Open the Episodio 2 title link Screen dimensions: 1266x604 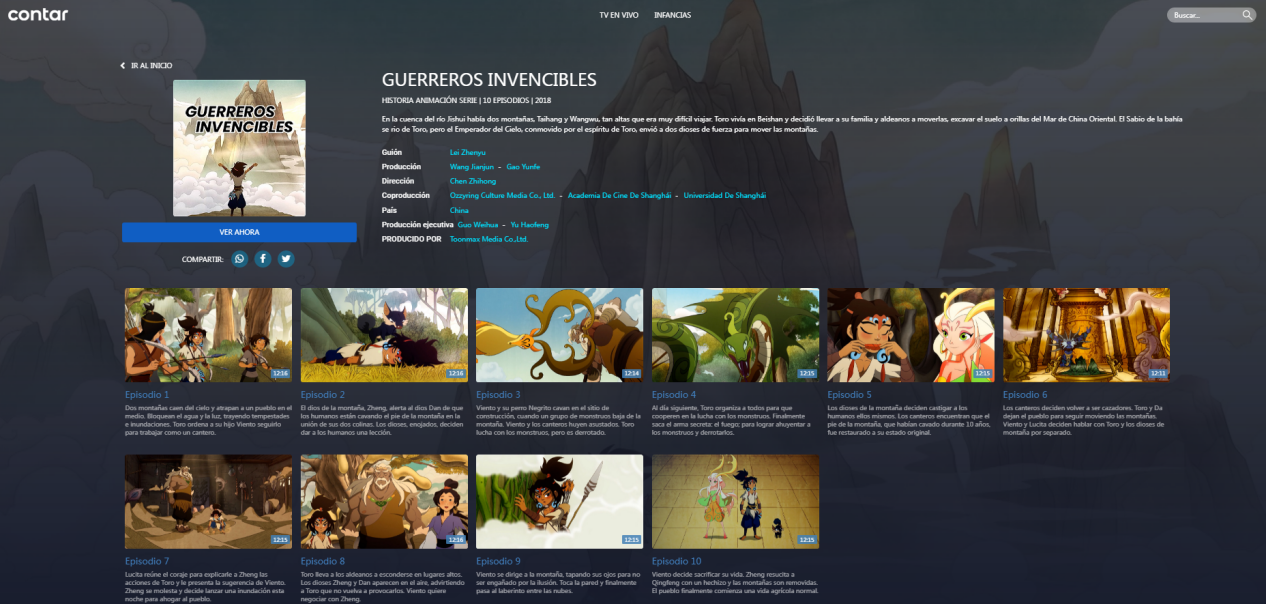(x=323, y=395)
